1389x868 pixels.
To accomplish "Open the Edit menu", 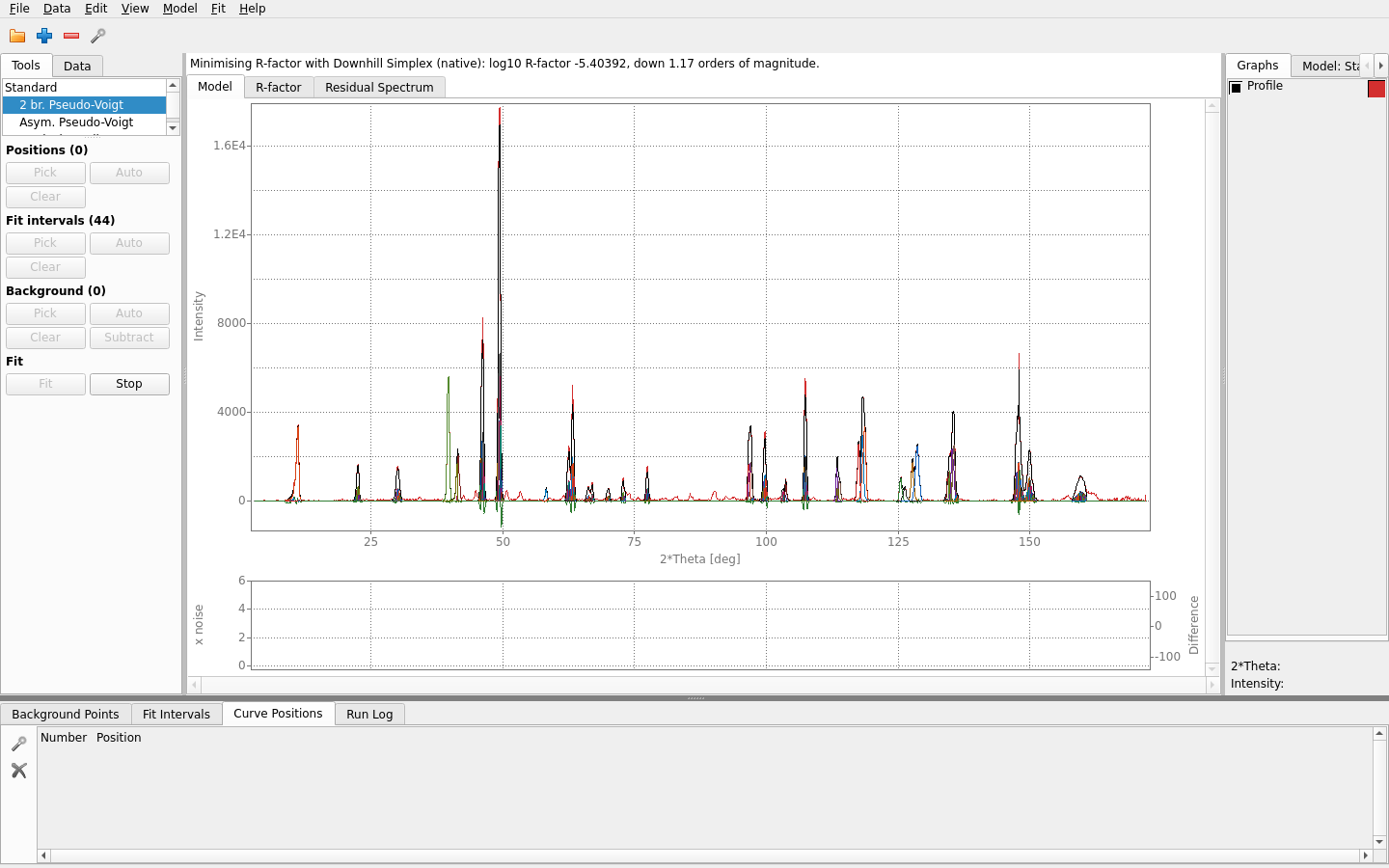I will click(x=95, y=9).
